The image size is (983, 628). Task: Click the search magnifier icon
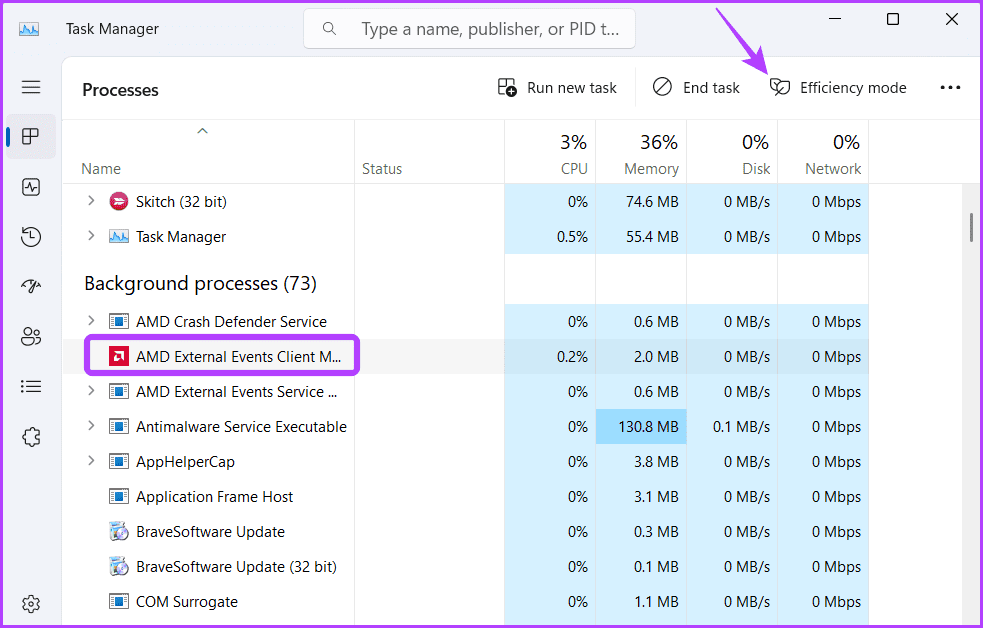coord(329,28)
